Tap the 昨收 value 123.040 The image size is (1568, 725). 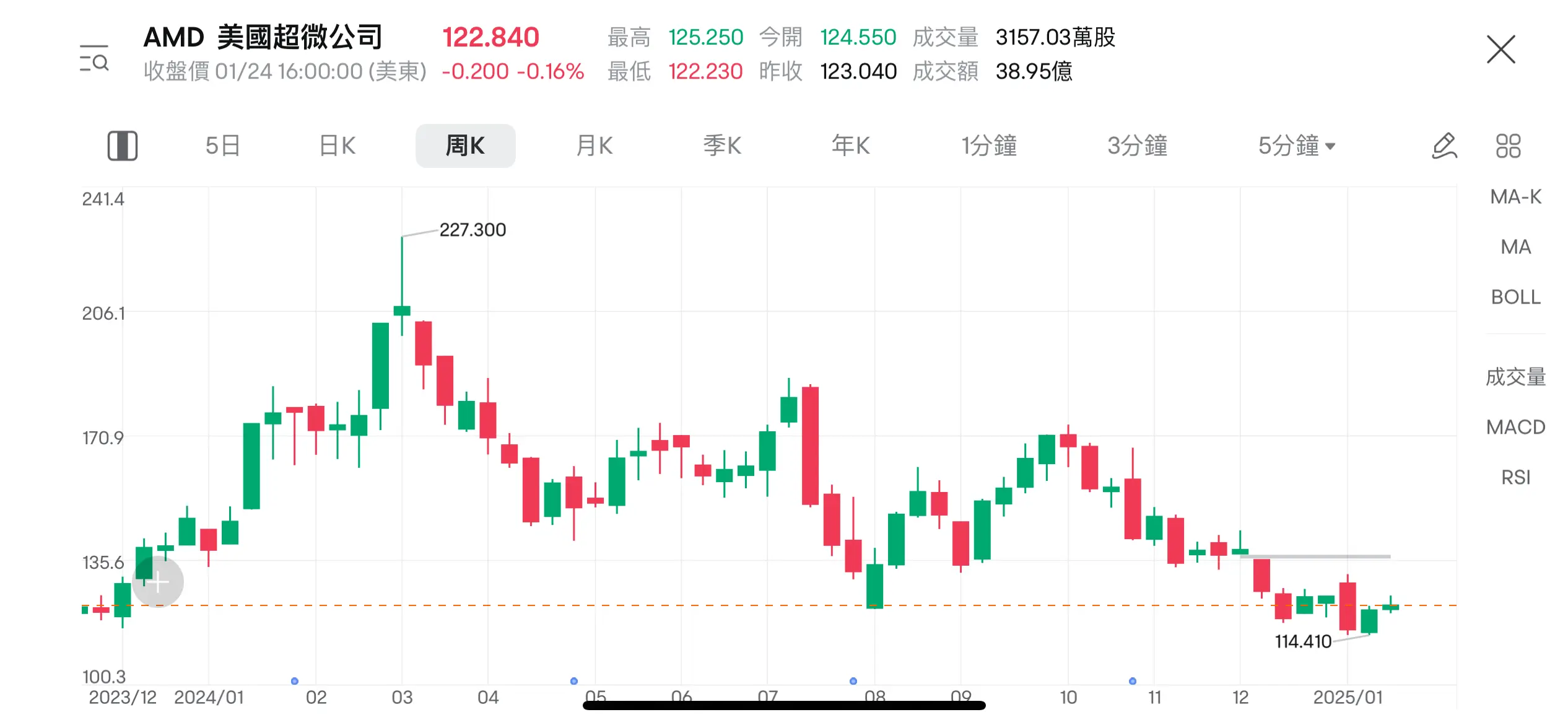pos(858,71)
